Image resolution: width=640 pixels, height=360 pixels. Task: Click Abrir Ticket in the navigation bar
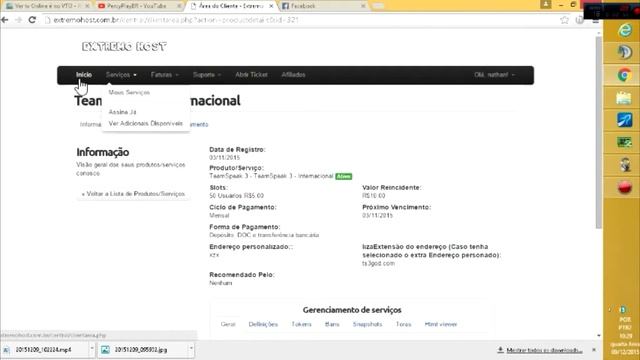(x=251, y=75)
